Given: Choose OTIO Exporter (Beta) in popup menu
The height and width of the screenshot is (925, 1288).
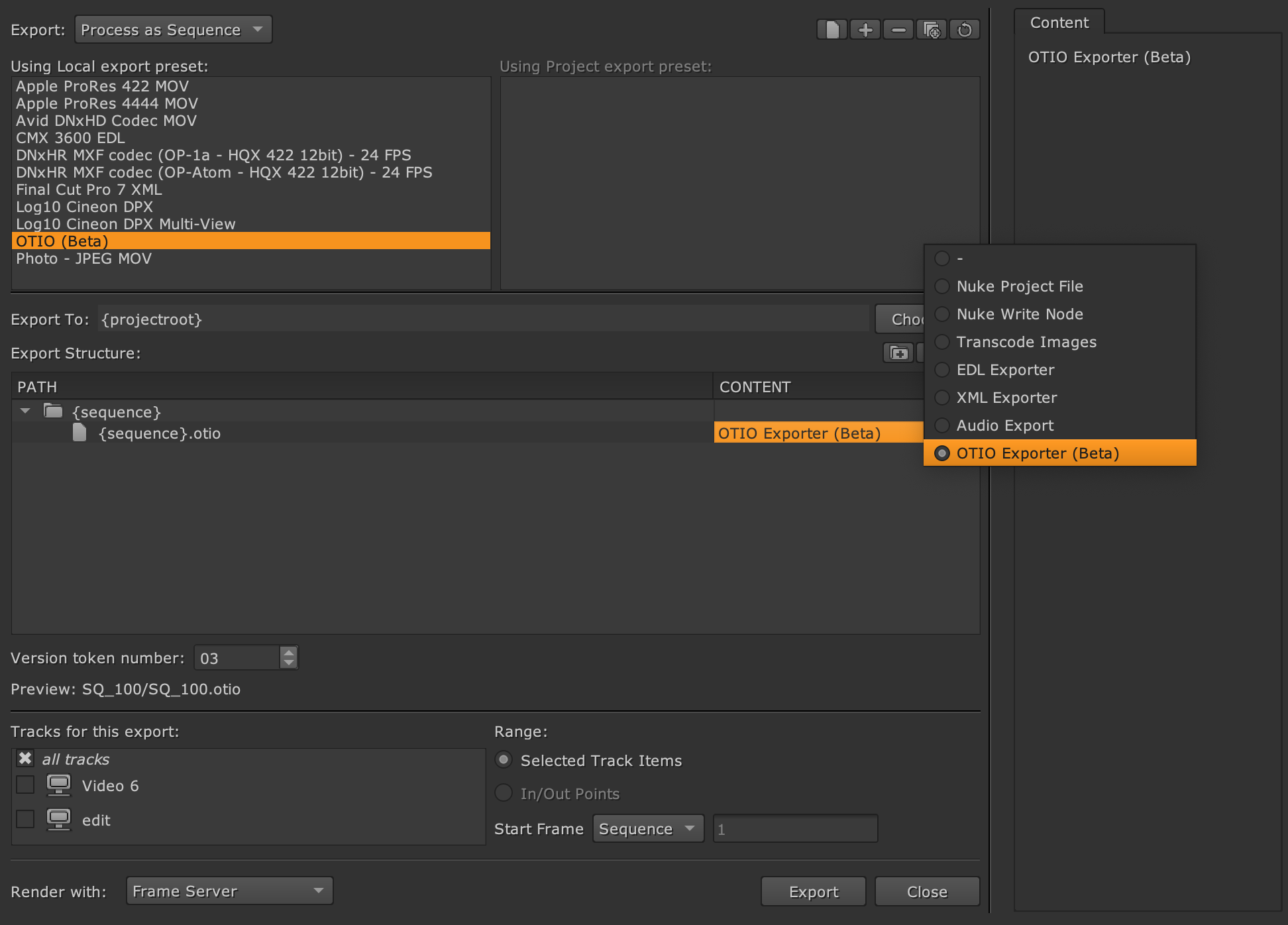Looking at the screenshot, I should (x=1060, y=453).
